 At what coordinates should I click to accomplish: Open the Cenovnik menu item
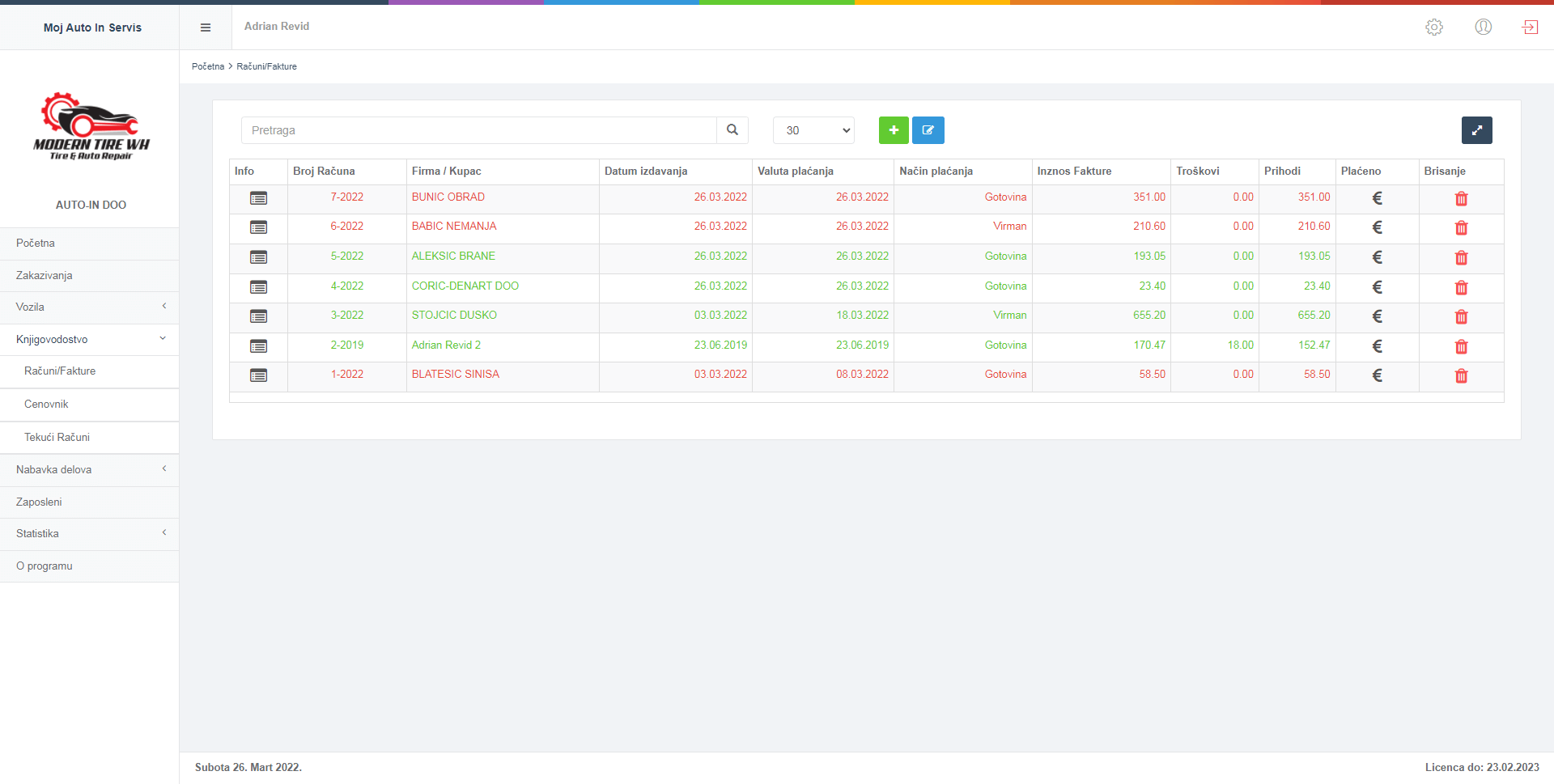[46, 405]
